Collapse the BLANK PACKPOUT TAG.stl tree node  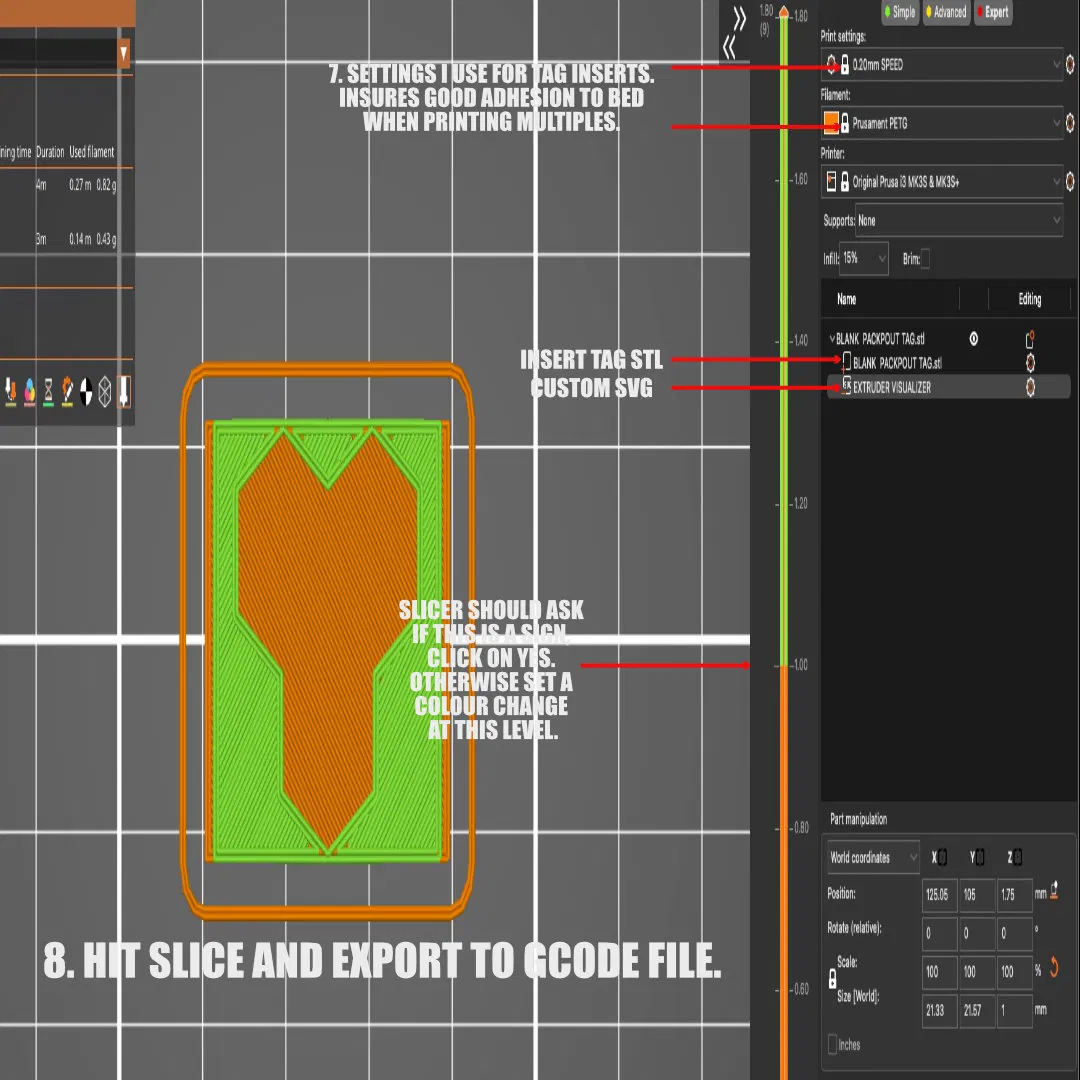click(831, 339)
